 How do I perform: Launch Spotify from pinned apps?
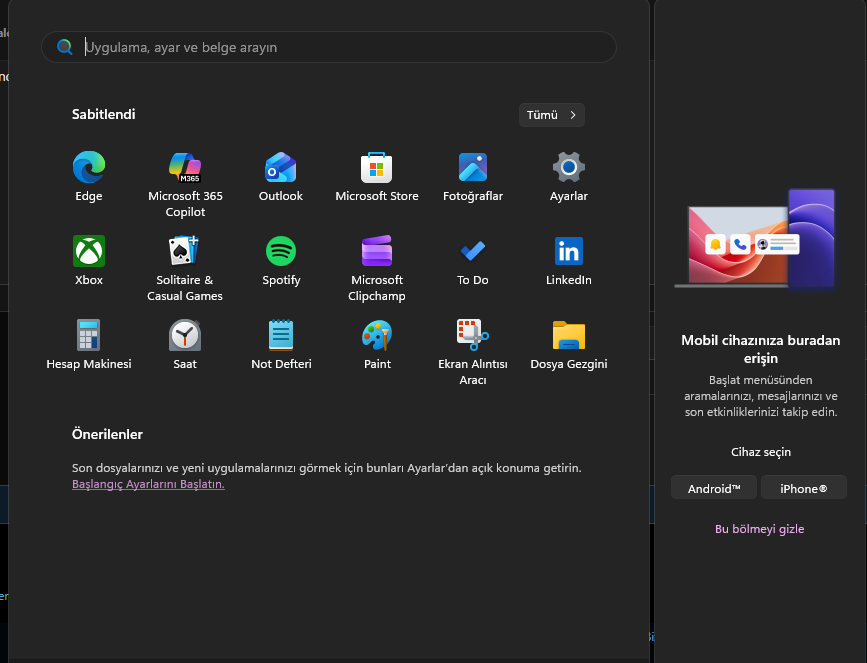coord(281,251)
